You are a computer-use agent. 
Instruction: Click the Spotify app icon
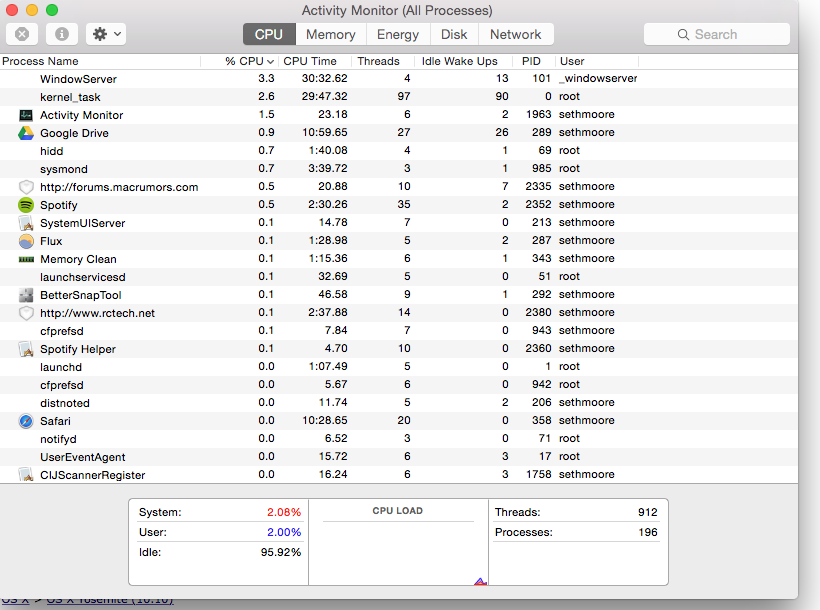[x=26, y=205]
